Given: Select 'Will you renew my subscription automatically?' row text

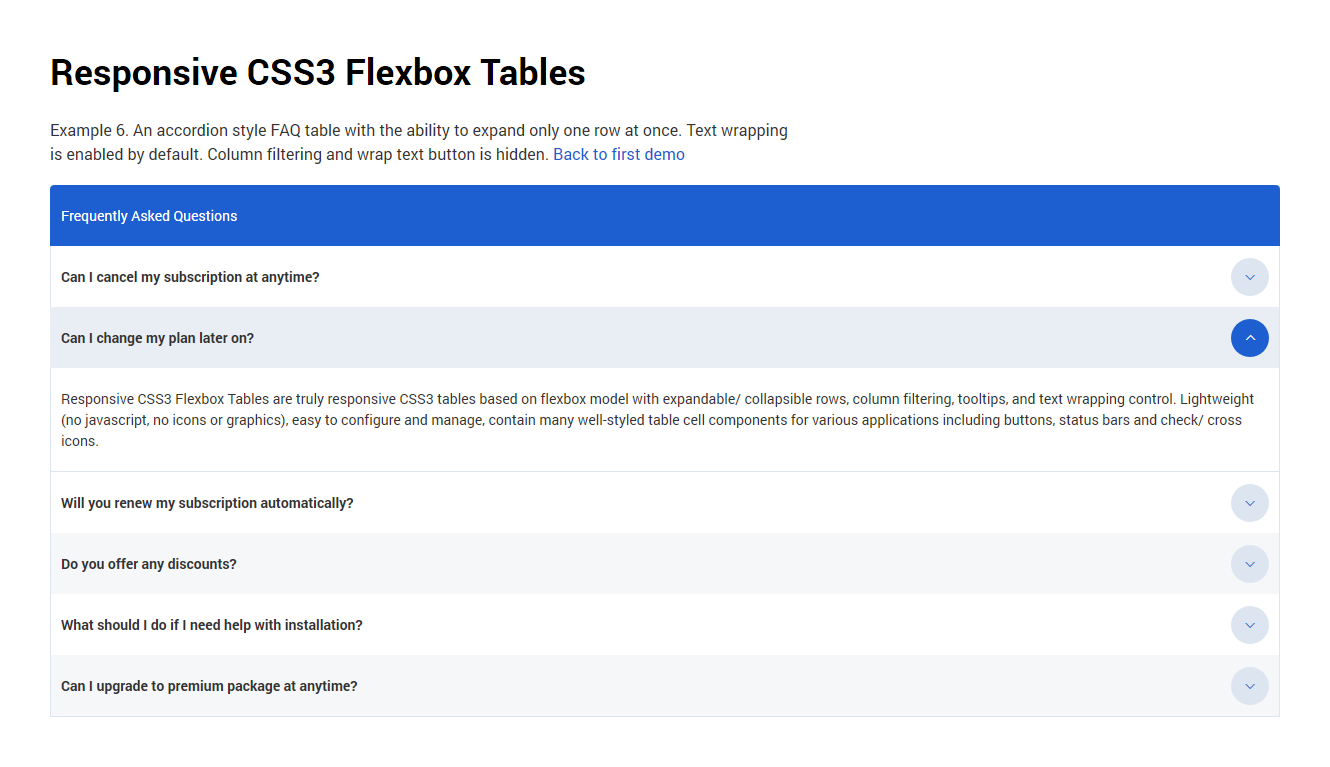Looking at the screenshot, I should coord(207,503).
